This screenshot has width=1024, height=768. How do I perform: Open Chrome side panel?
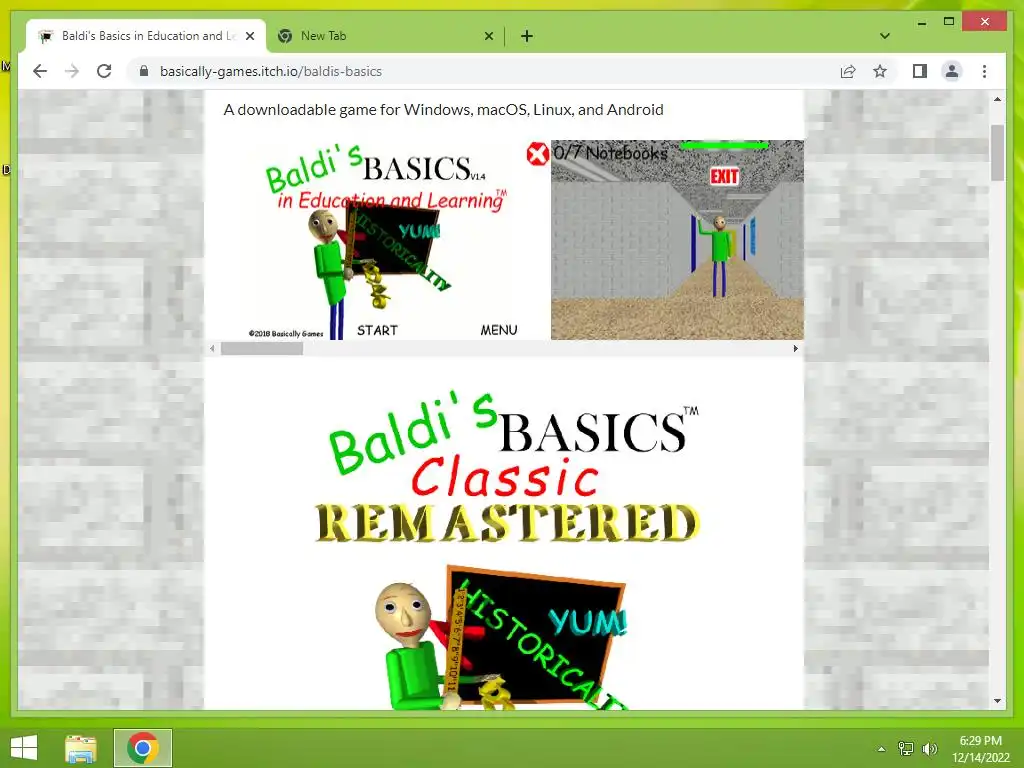920,71
